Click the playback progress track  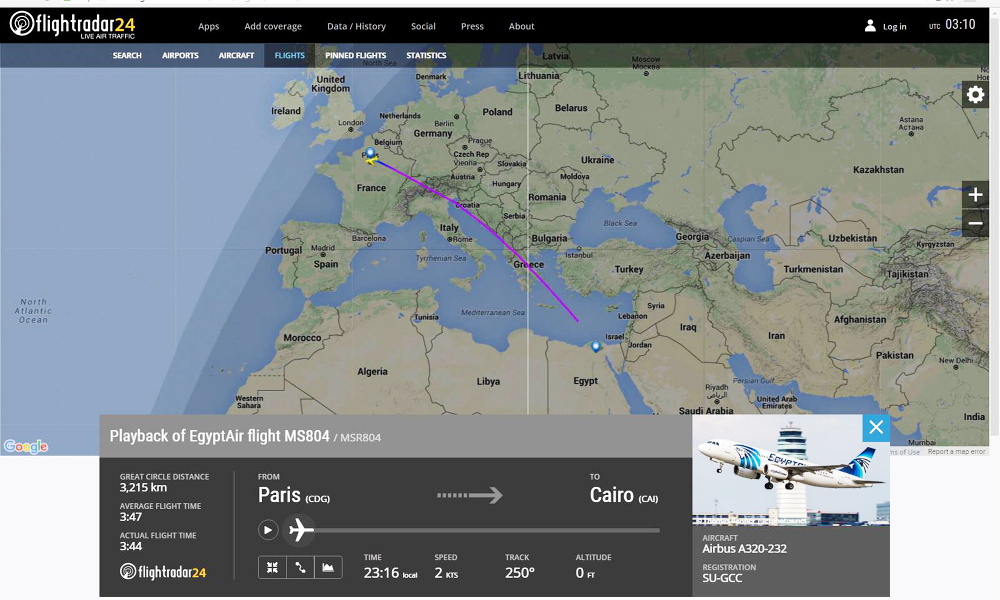click(x=487, y=530)
